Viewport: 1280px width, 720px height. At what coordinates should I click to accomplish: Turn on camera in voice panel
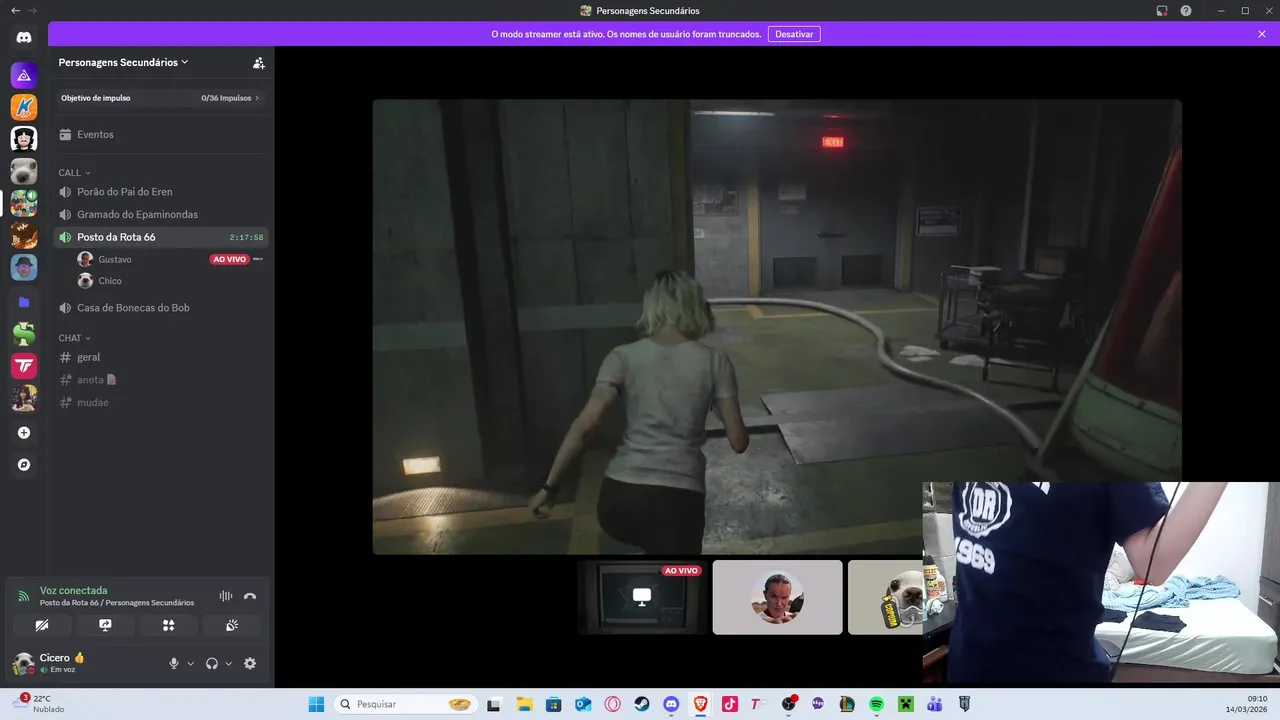pos(41,625)
